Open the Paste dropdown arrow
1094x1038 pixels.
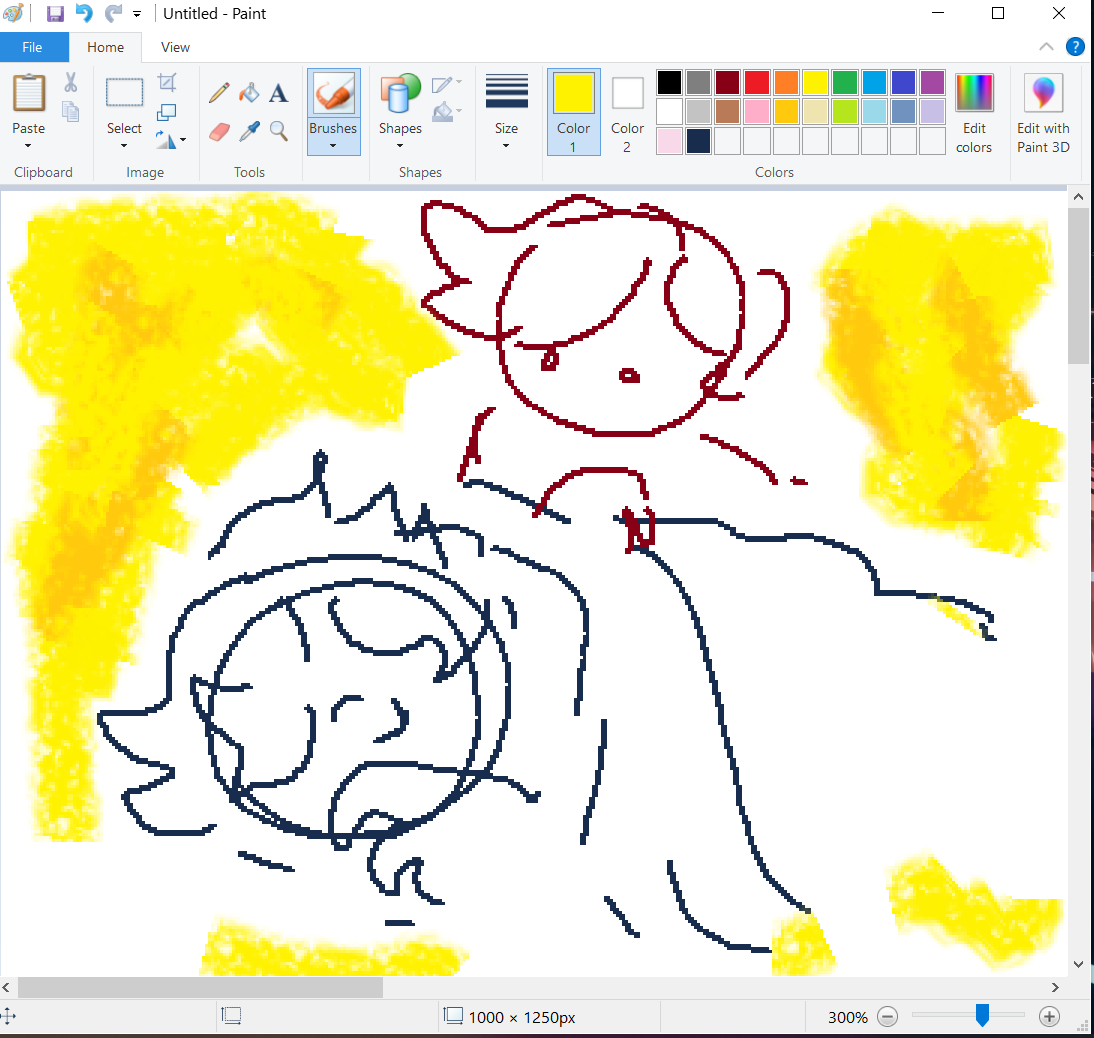click(x=28, y=145)
